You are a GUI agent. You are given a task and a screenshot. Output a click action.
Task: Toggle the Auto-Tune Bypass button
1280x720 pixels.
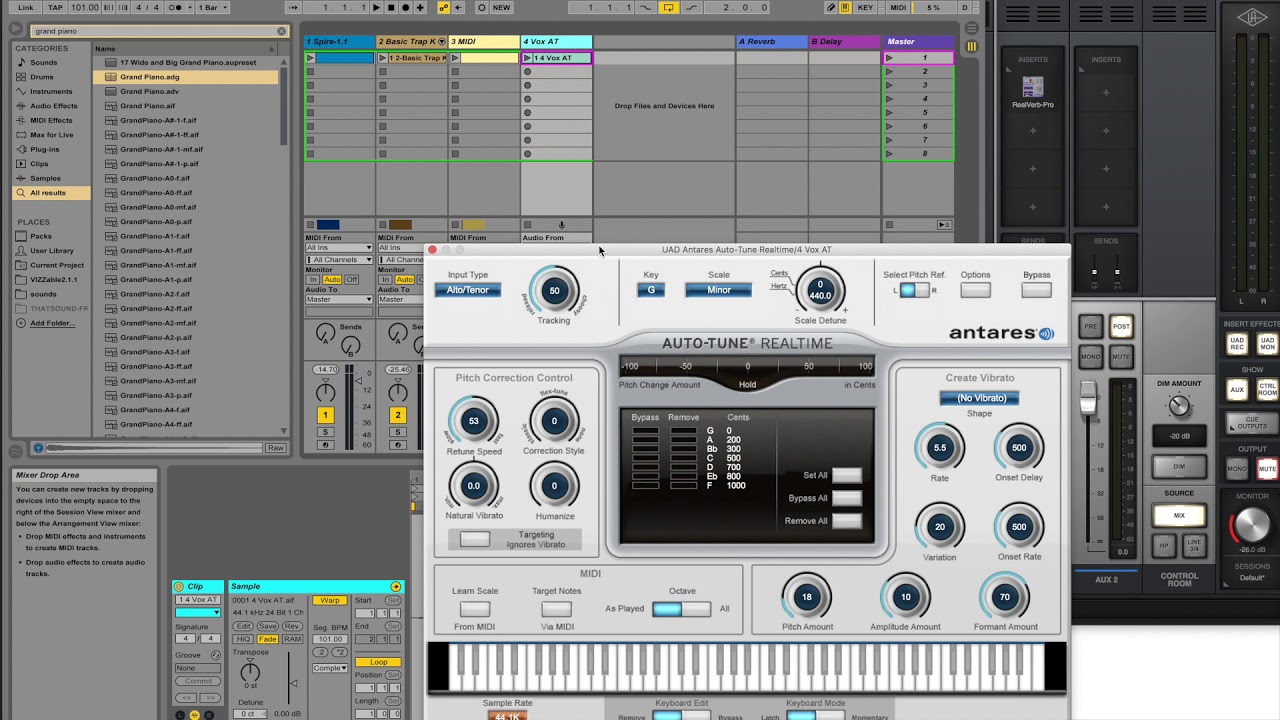(1036, 290)
